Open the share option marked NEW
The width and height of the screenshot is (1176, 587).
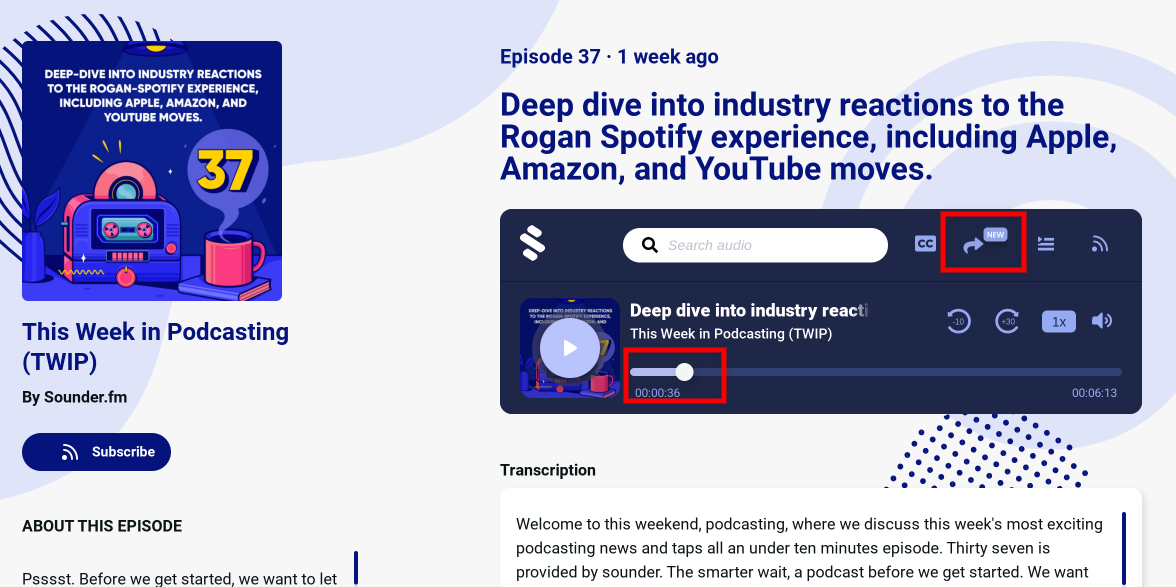[x=983, y=241]
